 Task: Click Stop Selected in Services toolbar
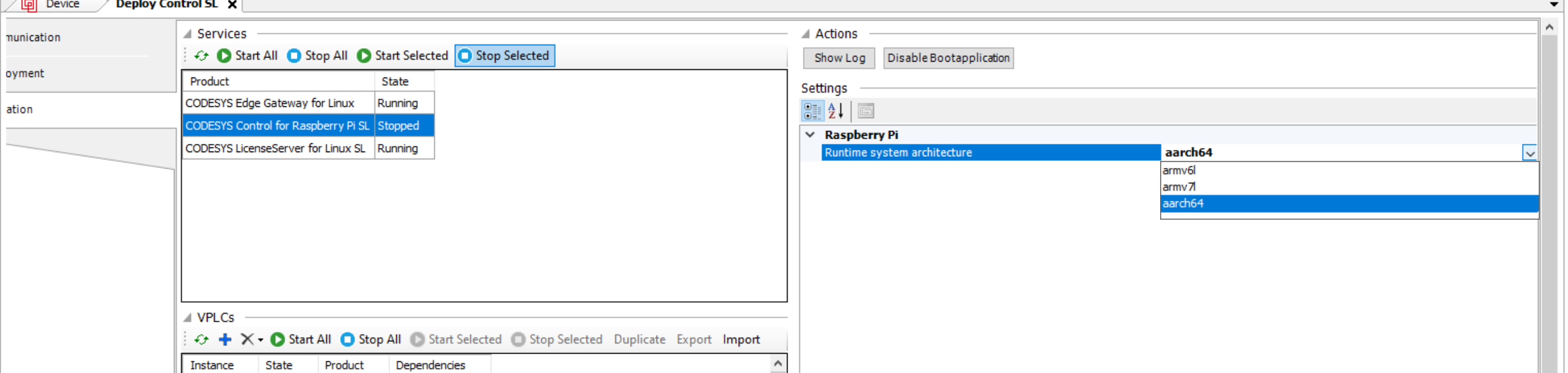click(x=505, y=56)
